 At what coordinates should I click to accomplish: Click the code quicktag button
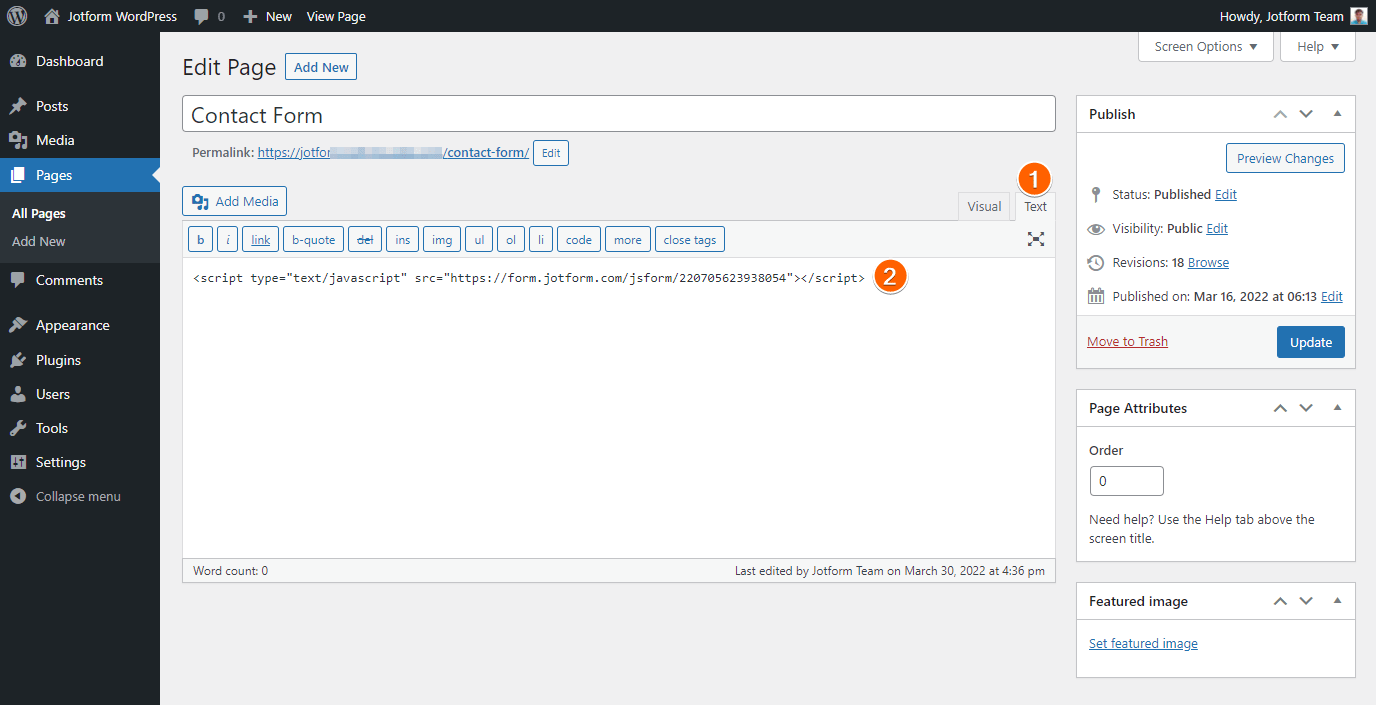[x=579, y=240]
